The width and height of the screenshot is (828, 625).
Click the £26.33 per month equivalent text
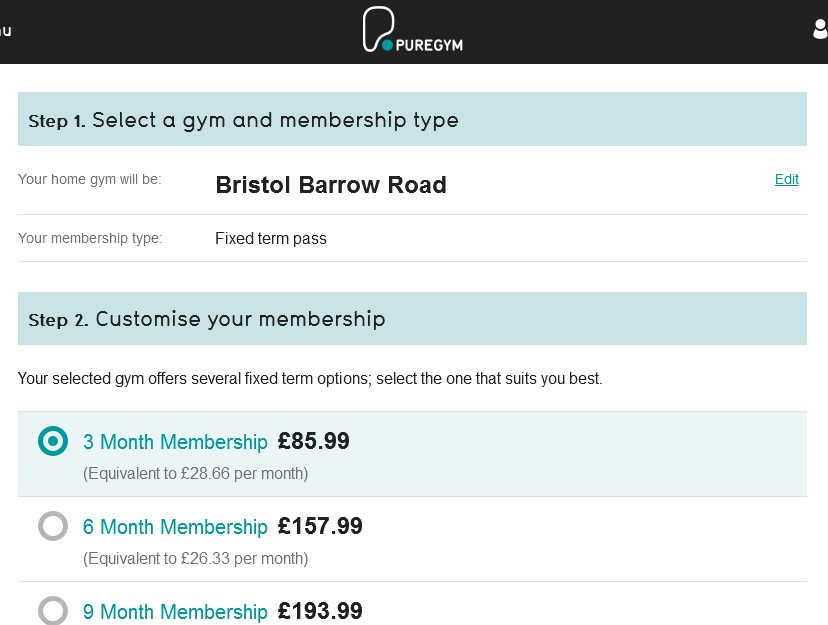pyautogui.click(x=195, y=558)
